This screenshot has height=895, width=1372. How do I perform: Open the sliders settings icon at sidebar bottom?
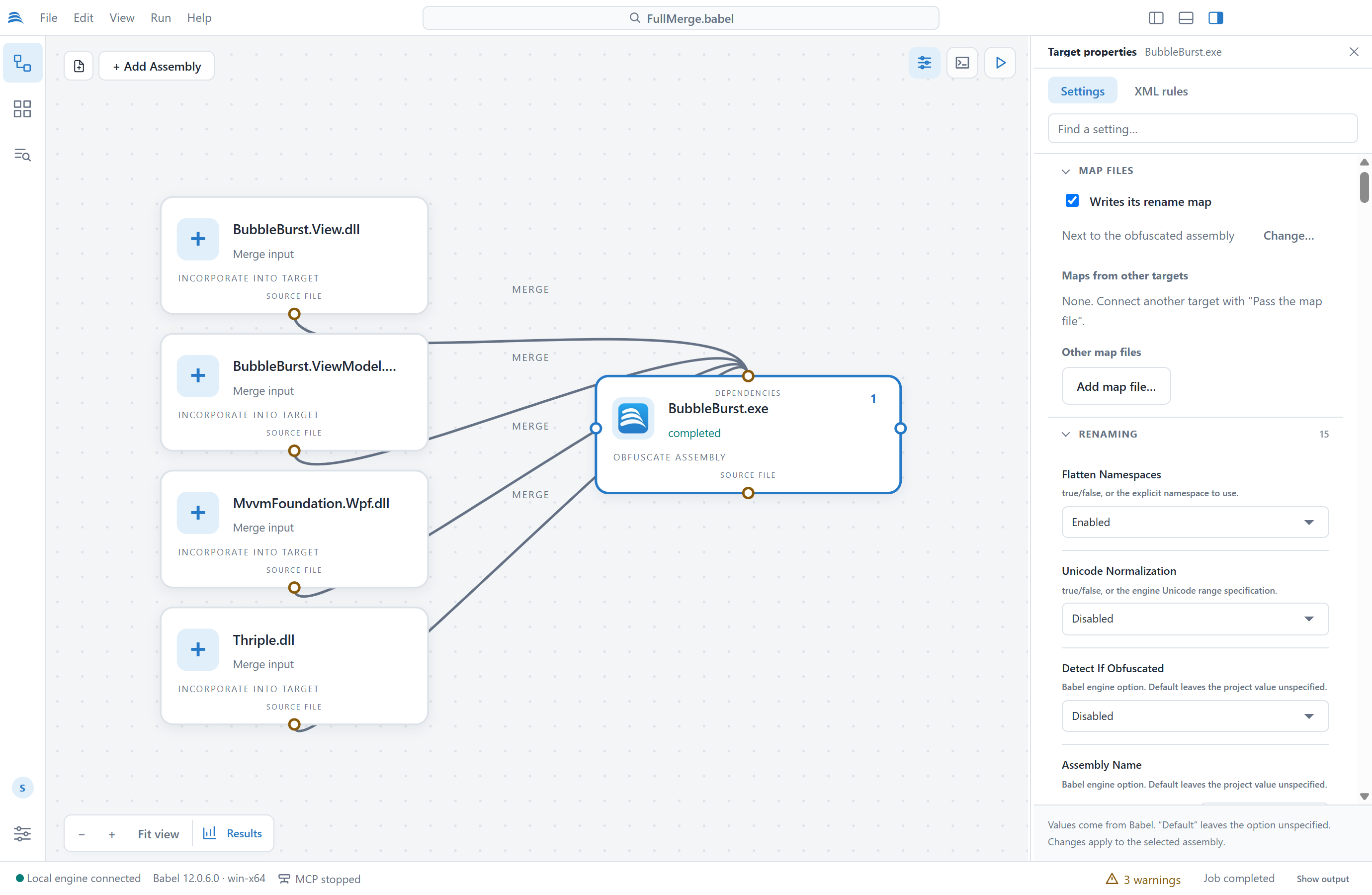click(22, 833)
